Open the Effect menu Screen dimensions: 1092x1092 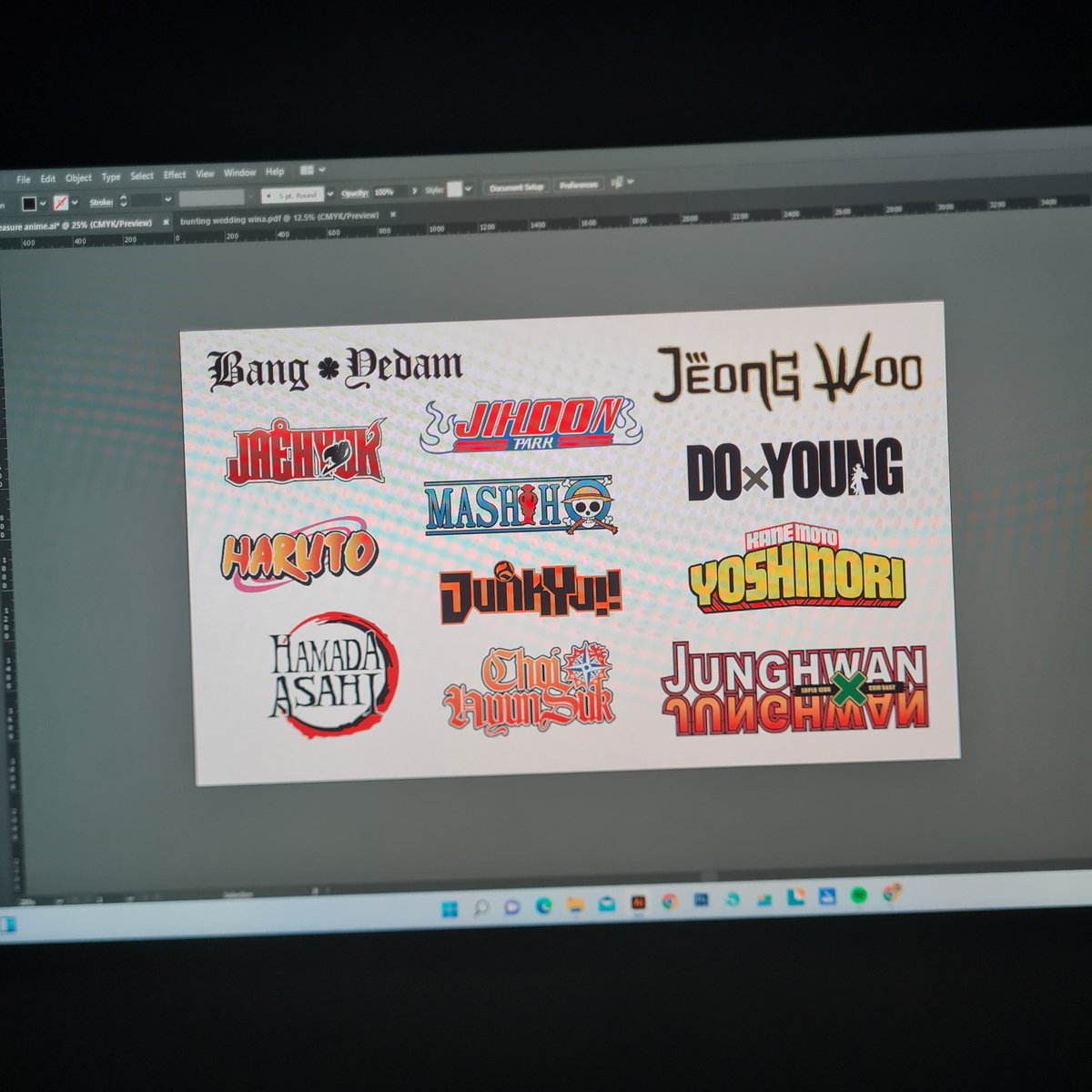click(x=175, y=175)
